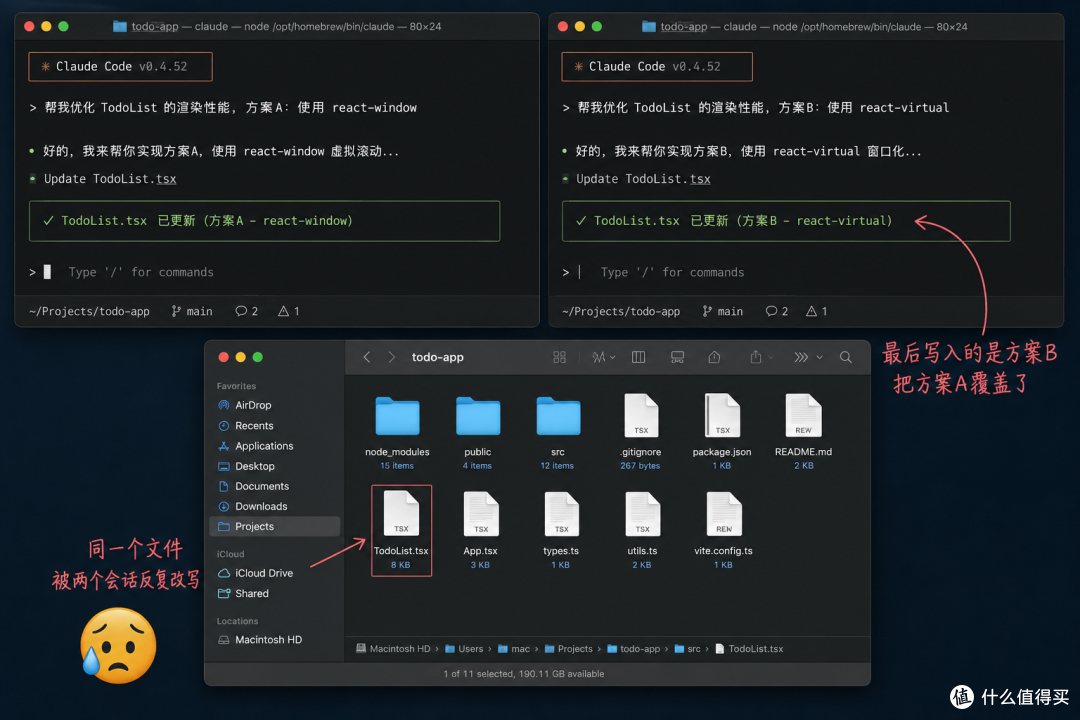The image size is (1080, 720).
Task: Click ~/Projects/todo-app path in left terminal
Action: point(90,311)
